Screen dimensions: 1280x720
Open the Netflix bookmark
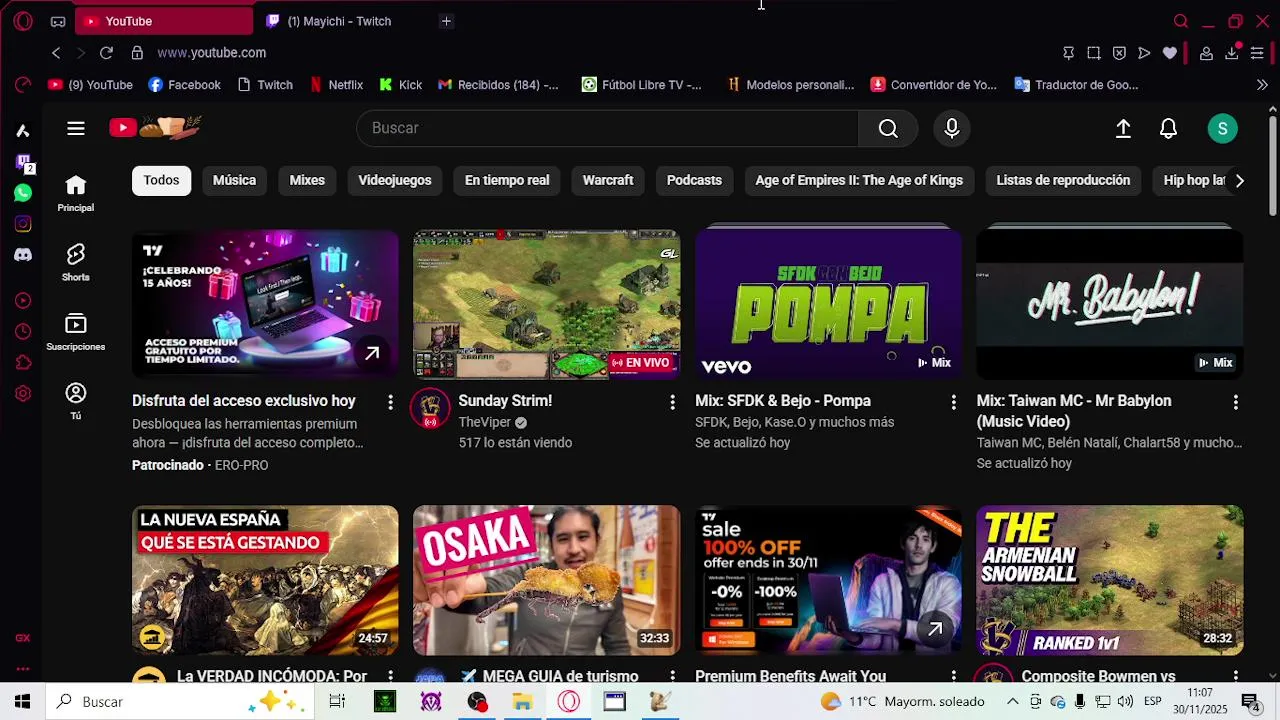pyautogui.click(x=336, y=85)
